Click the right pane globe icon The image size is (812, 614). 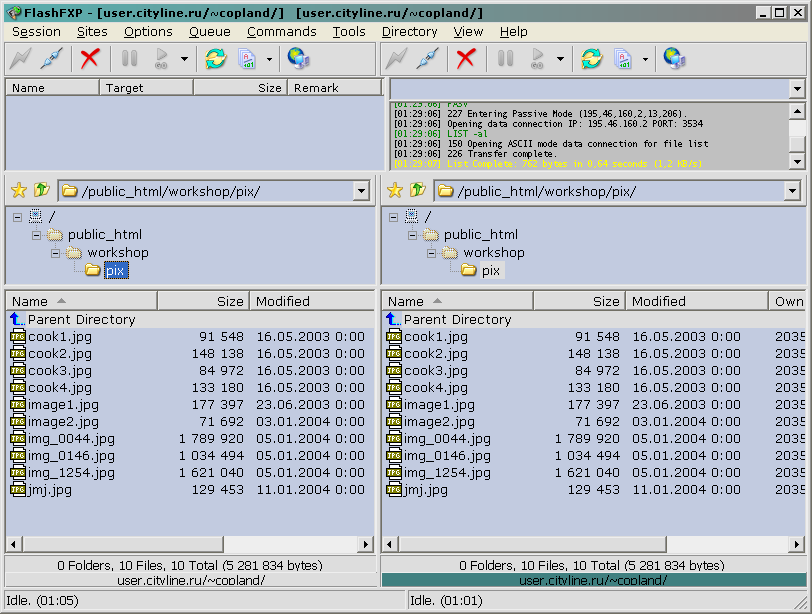pyautogui.click(x=674, y=59)
